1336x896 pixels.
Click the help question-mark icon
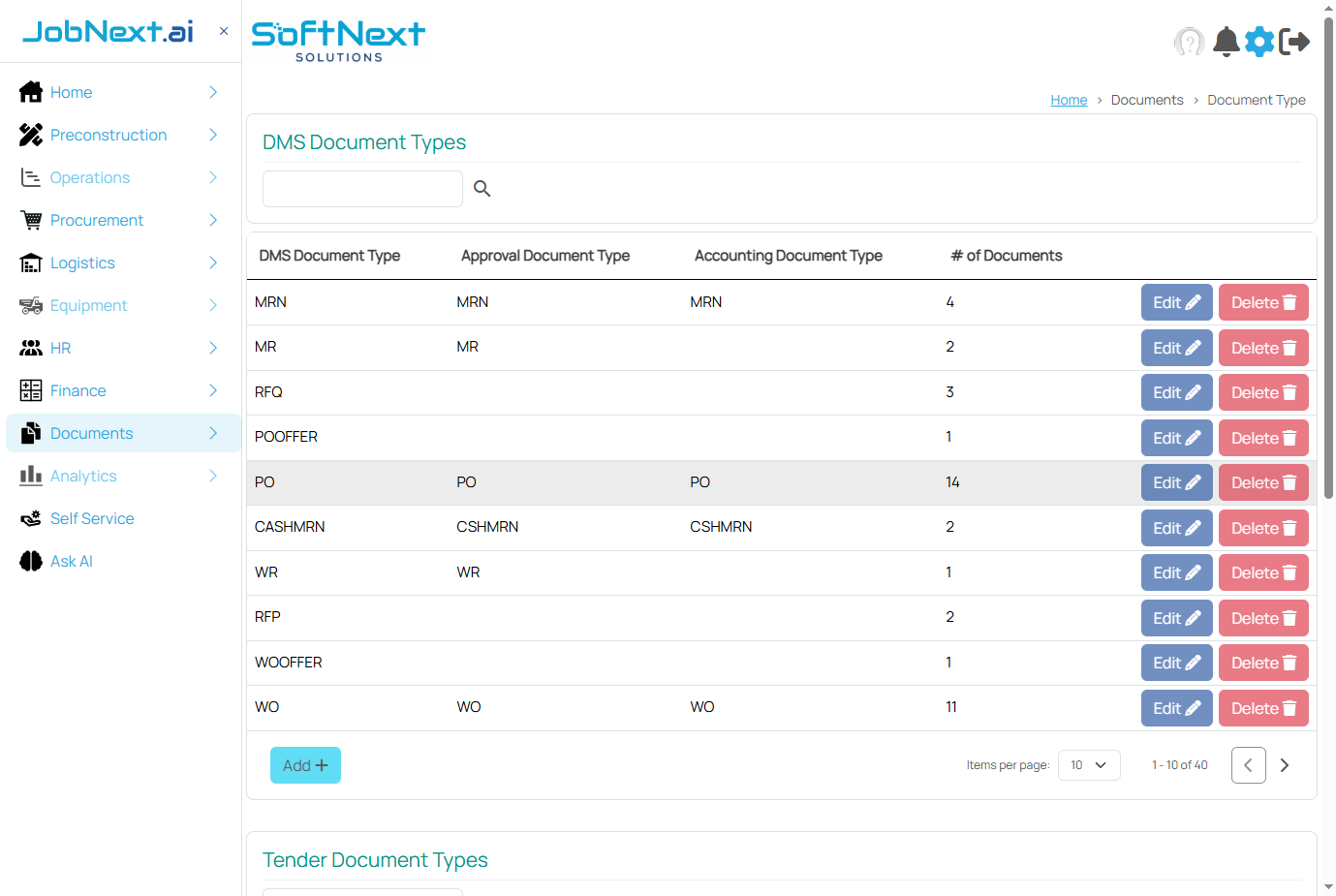tap(1190, 42)
